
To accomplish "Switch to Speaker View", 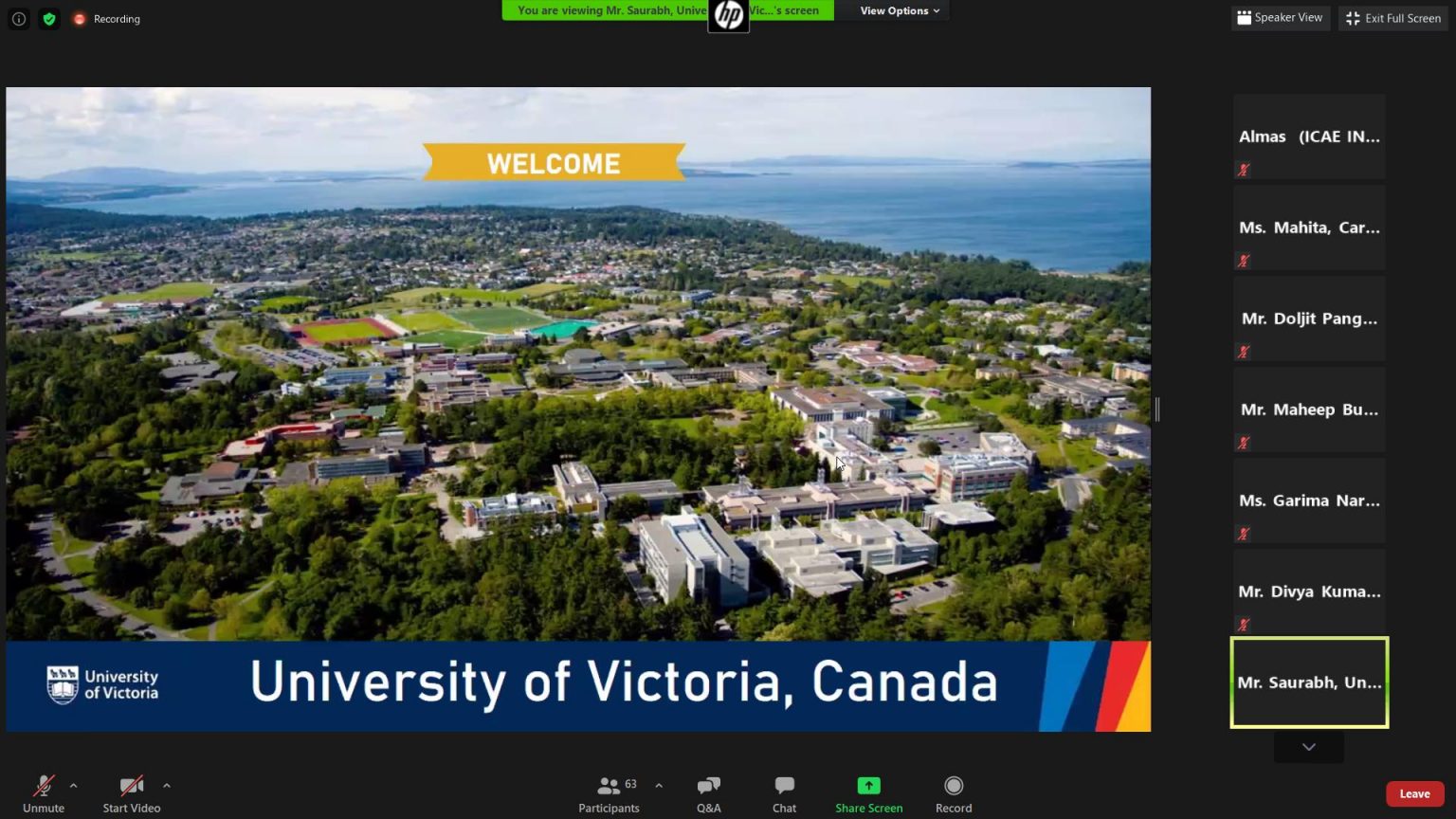I will coord(1281,18).
